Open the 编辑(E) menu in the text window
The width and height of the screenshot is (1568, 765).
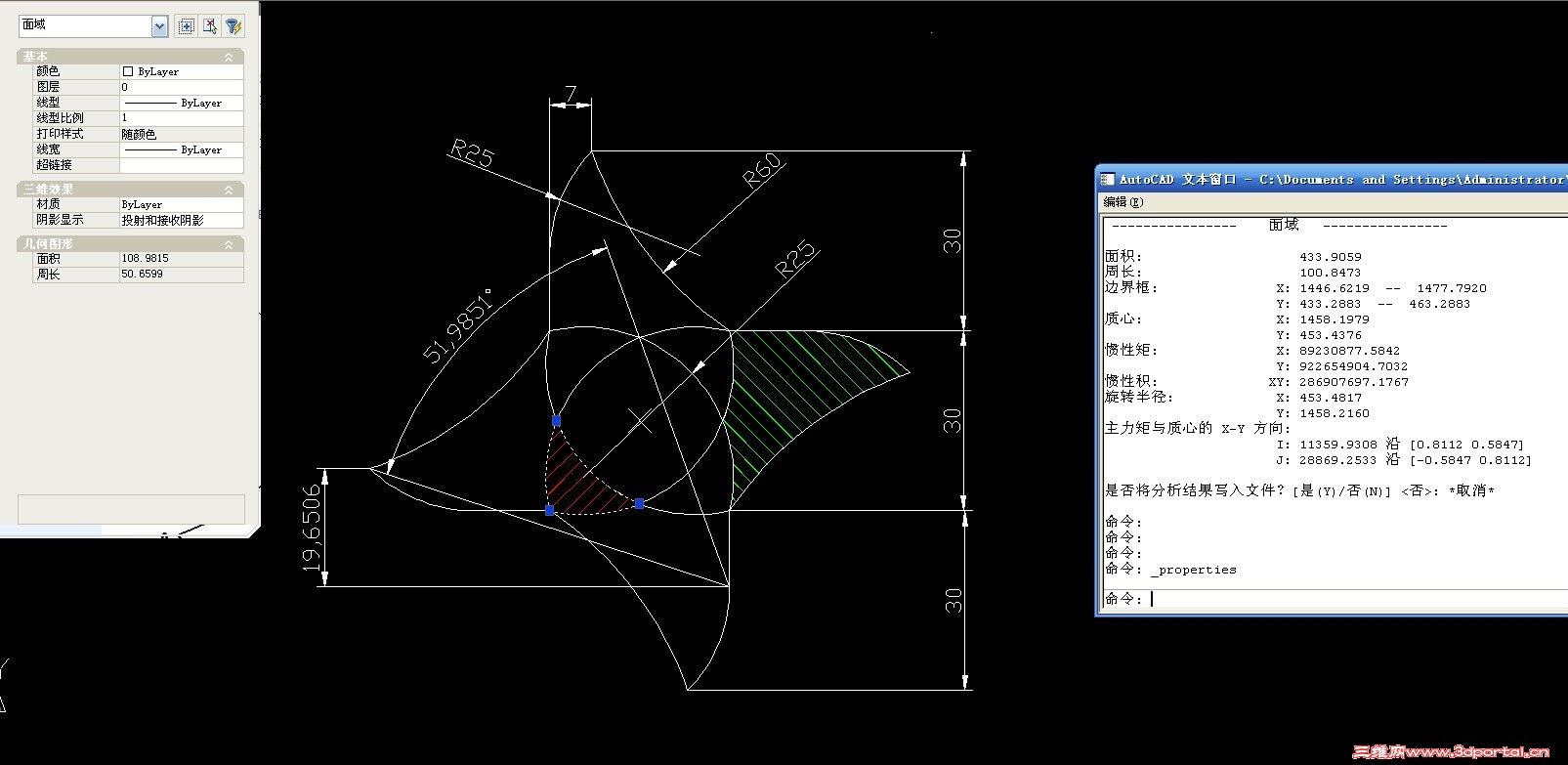[x=1123, y=202]
